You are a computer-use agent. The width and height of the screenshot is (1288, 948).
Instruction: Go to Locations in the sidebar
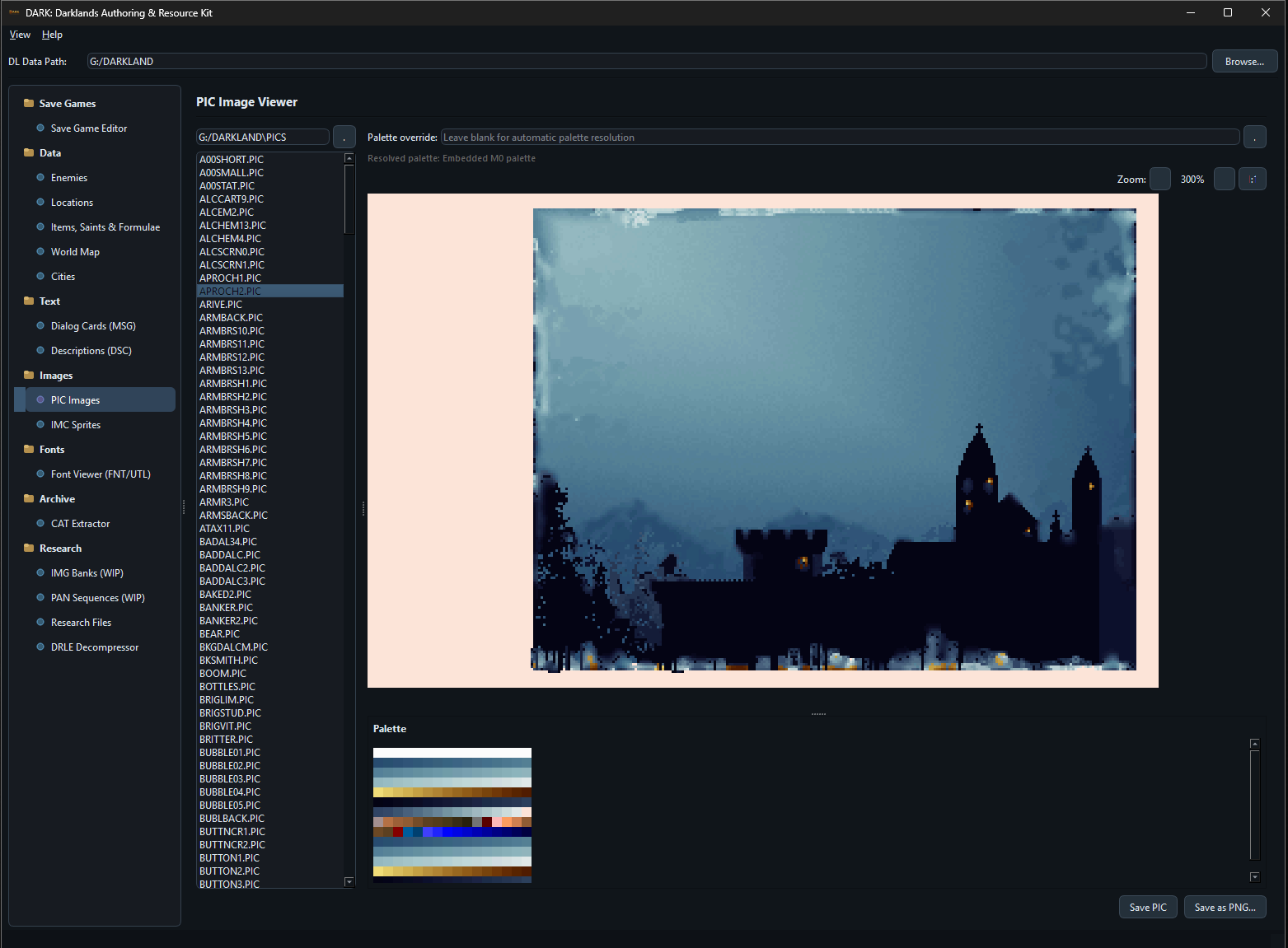(72, 203)
